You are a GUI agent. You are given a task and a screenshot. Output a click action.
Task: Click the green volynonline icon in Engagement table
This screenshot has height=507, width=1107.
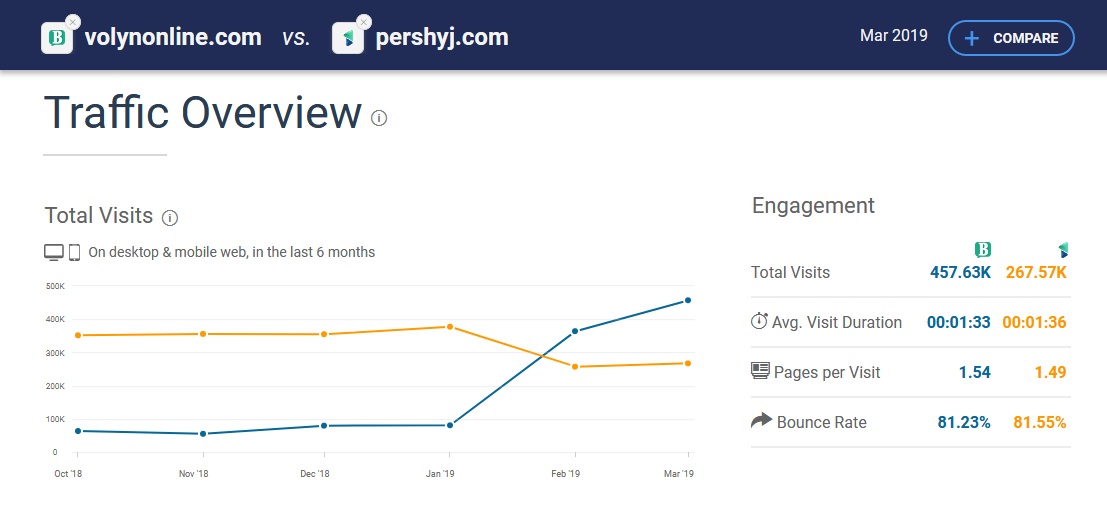[982, 249]
